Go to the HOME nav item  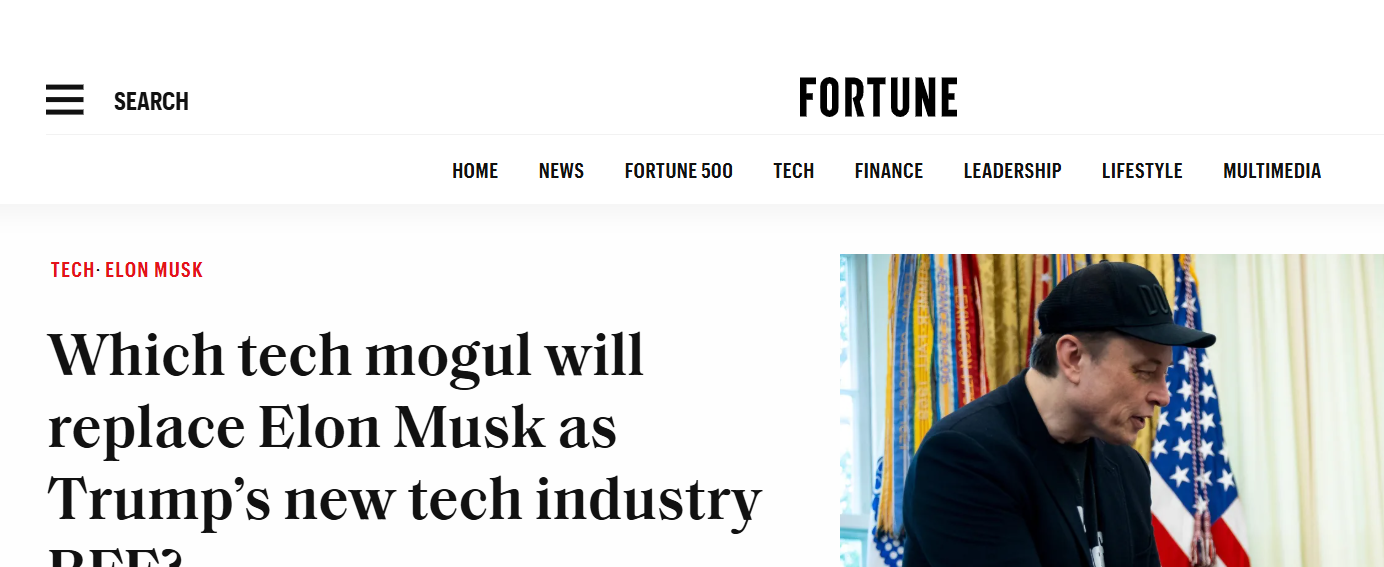click(x=475, y=171)
